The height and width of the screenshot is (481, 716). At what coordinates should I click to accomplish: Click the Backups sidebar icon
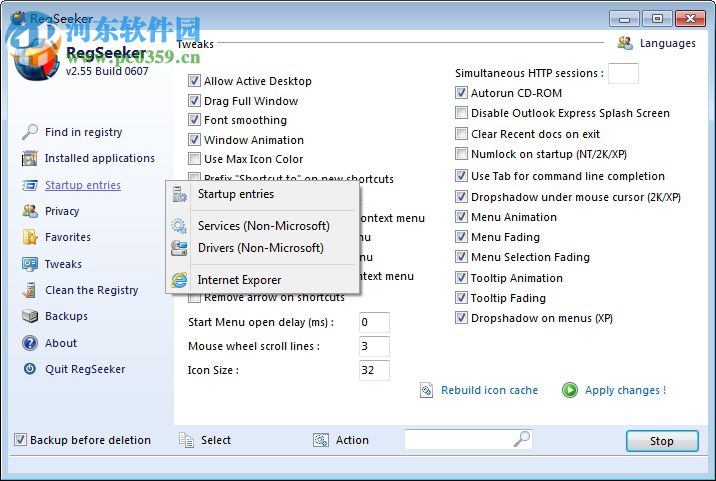[29, 316]
